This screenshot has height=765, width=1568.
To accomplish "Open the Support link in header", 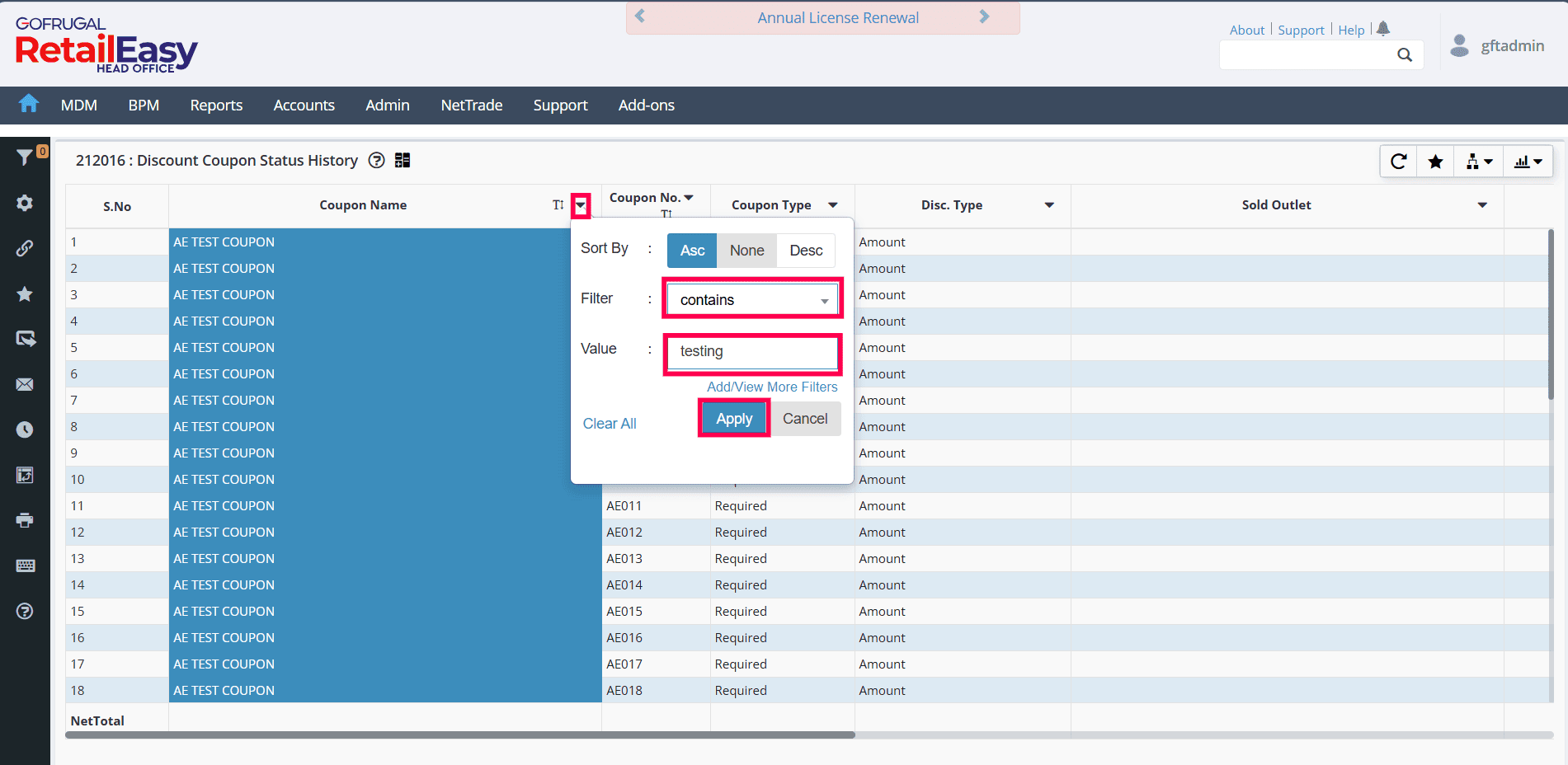I will [1301, 30].
